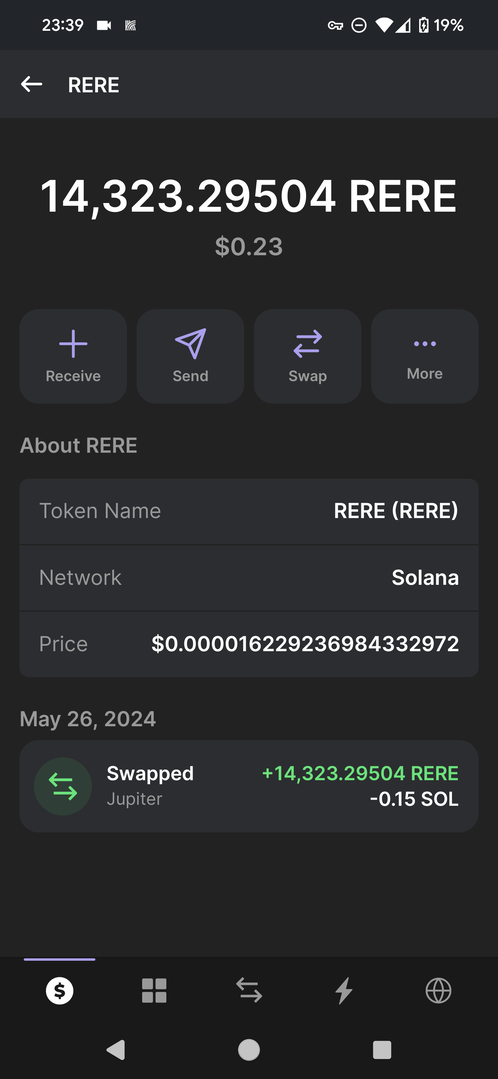
Task: Select the Network Solana row
Action: (x=249, y=577)
